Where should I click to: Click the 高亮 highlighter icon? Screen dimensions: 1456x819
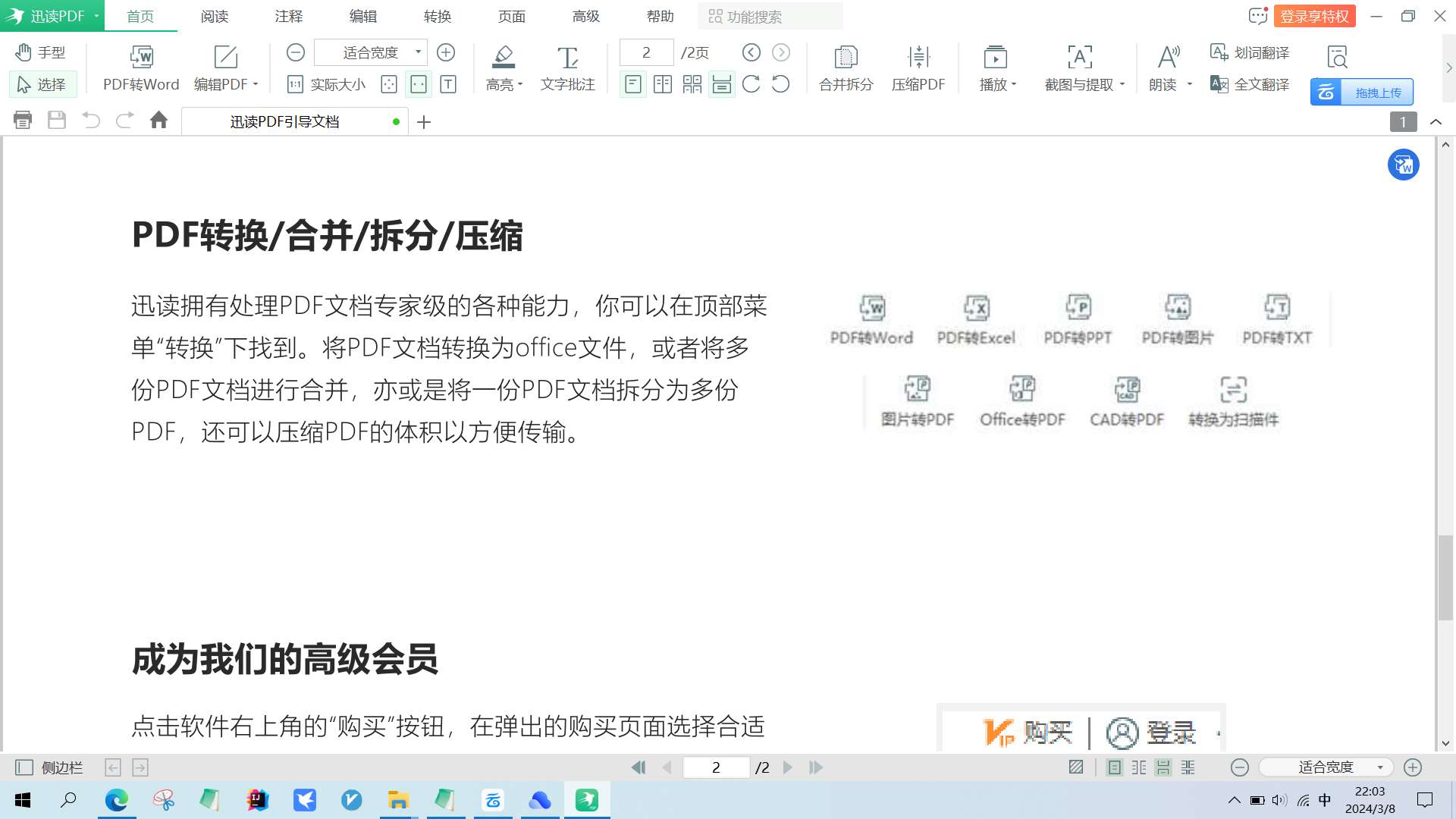[504, 57]
